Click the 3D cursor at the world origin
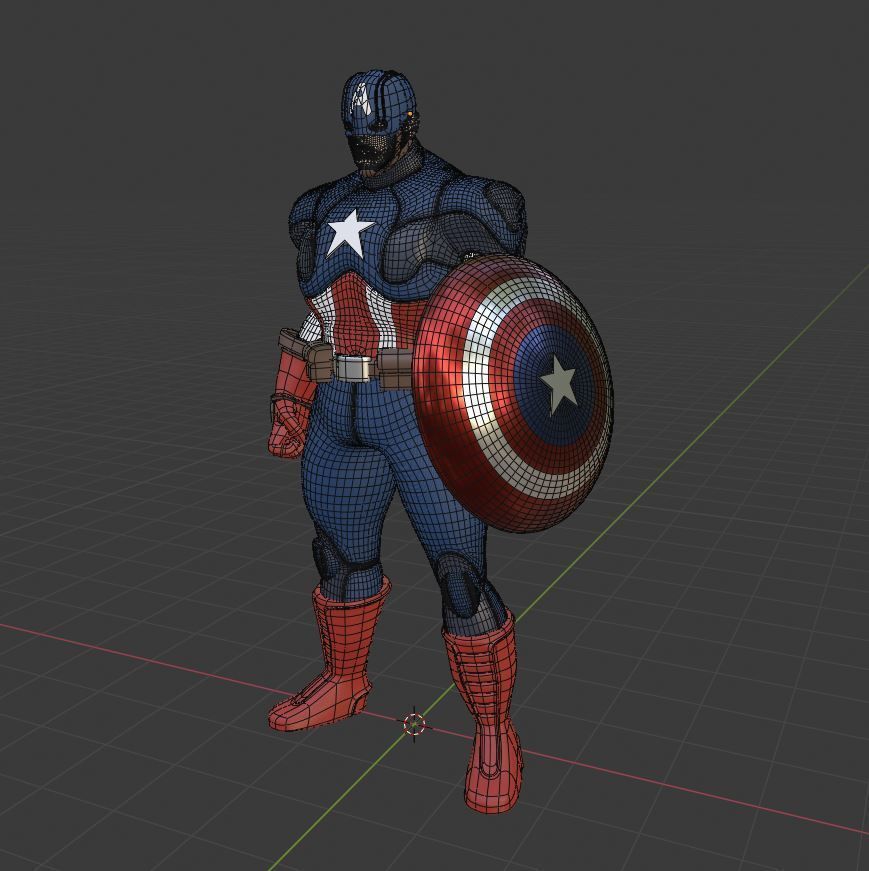Screen dimensions: 869x871 [414, 724]
